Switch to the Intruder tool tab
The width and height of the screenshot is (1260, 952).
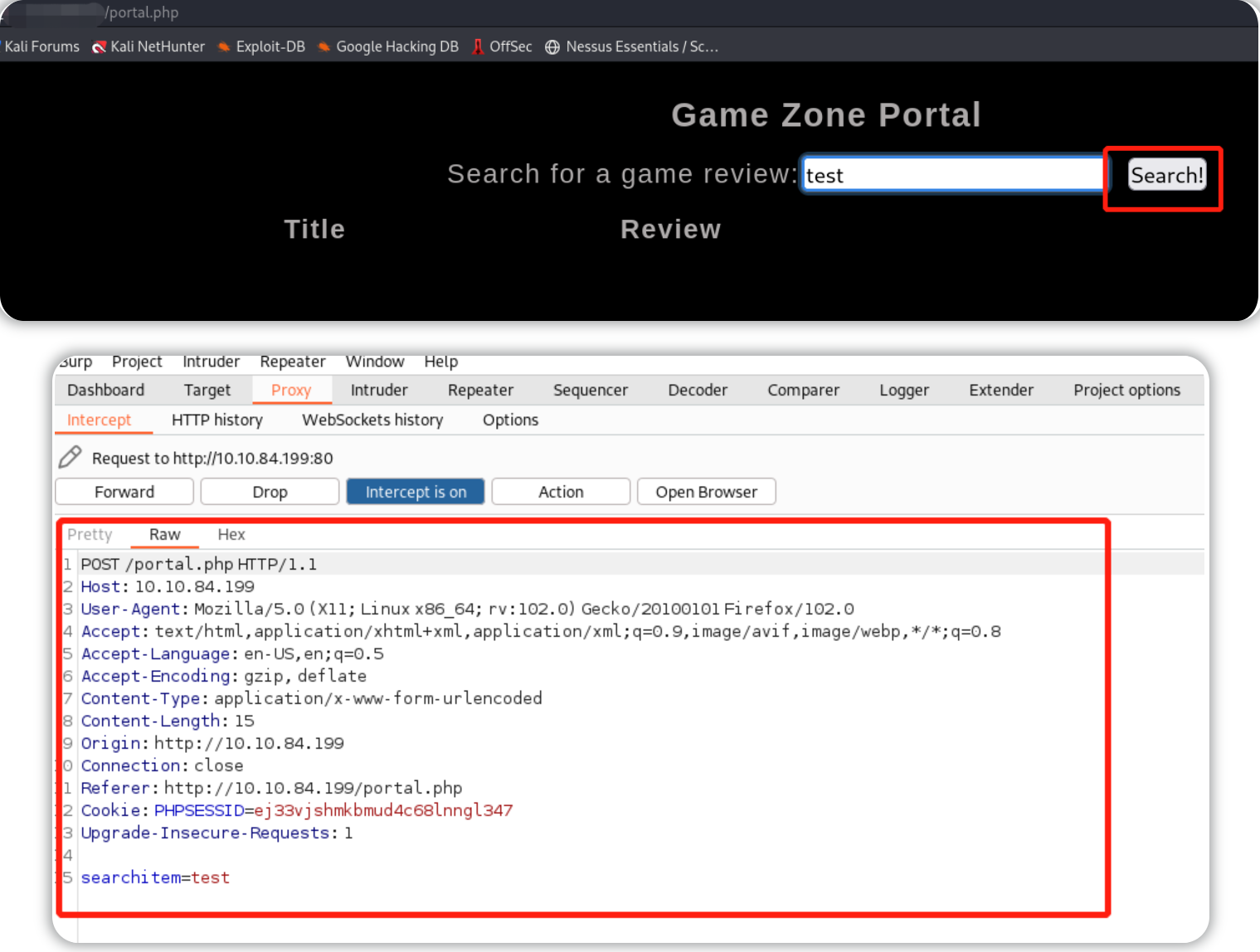(379, 390)
